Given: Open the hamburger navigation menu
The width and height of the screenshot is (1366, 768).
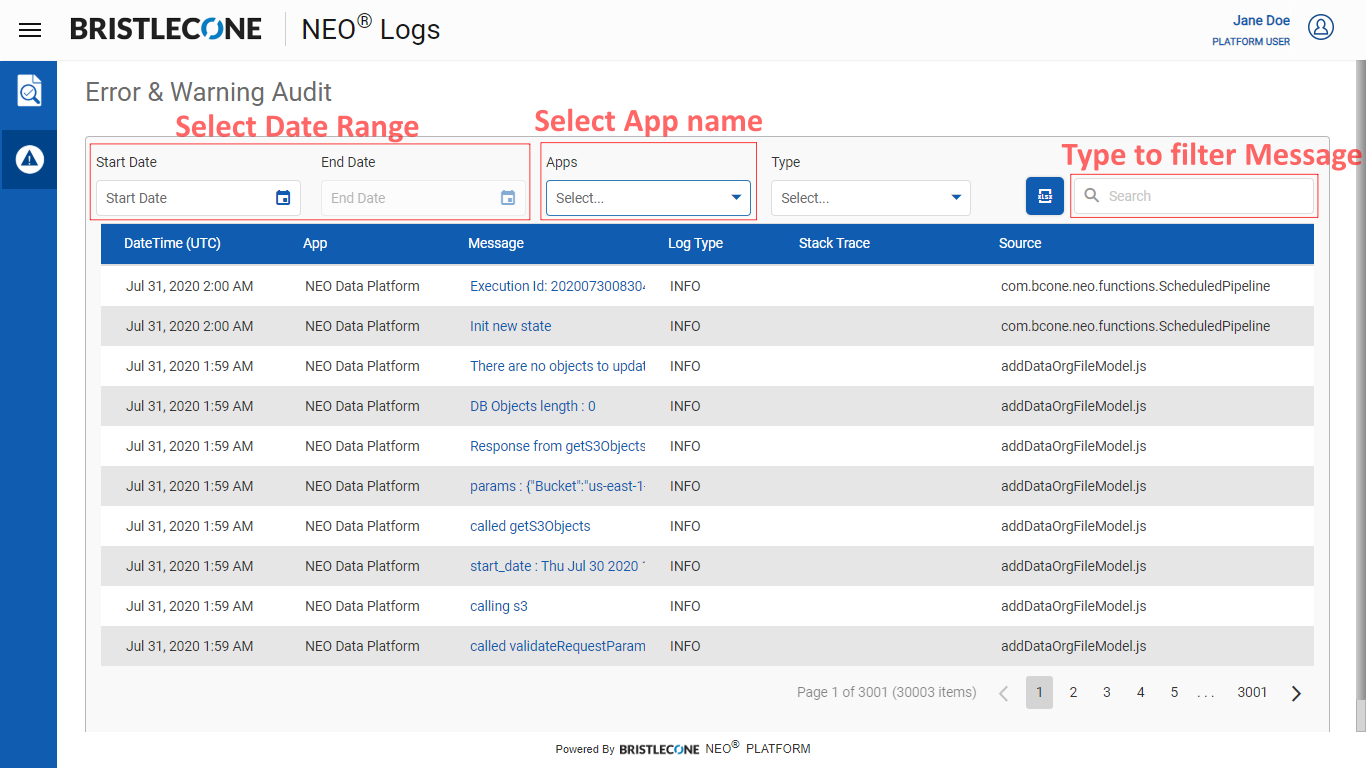Looking at the screenshot, I should point(30,30).
